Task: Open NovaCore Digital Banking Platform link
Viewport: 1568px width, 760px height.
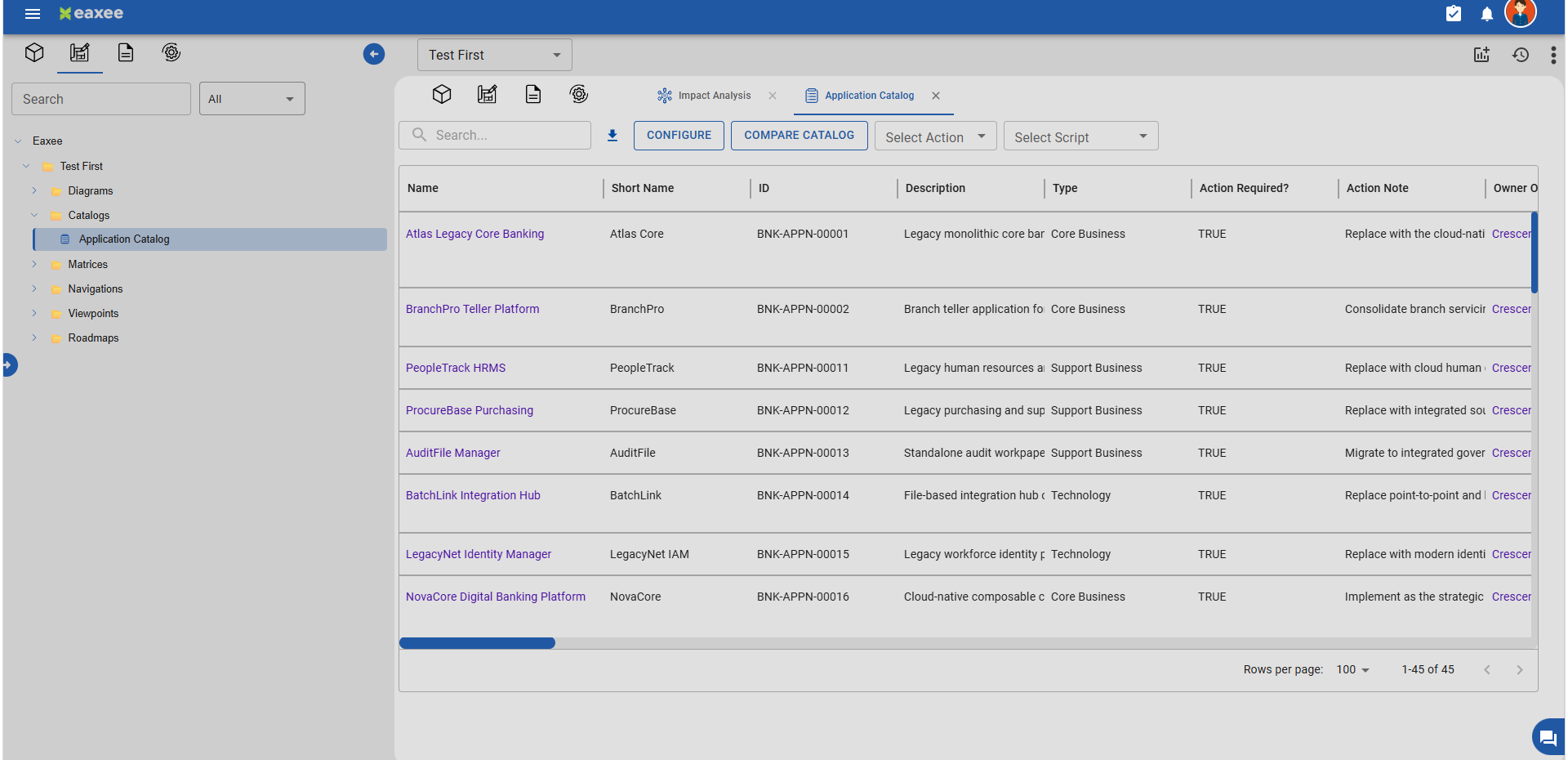Action: tap(496, 597)
